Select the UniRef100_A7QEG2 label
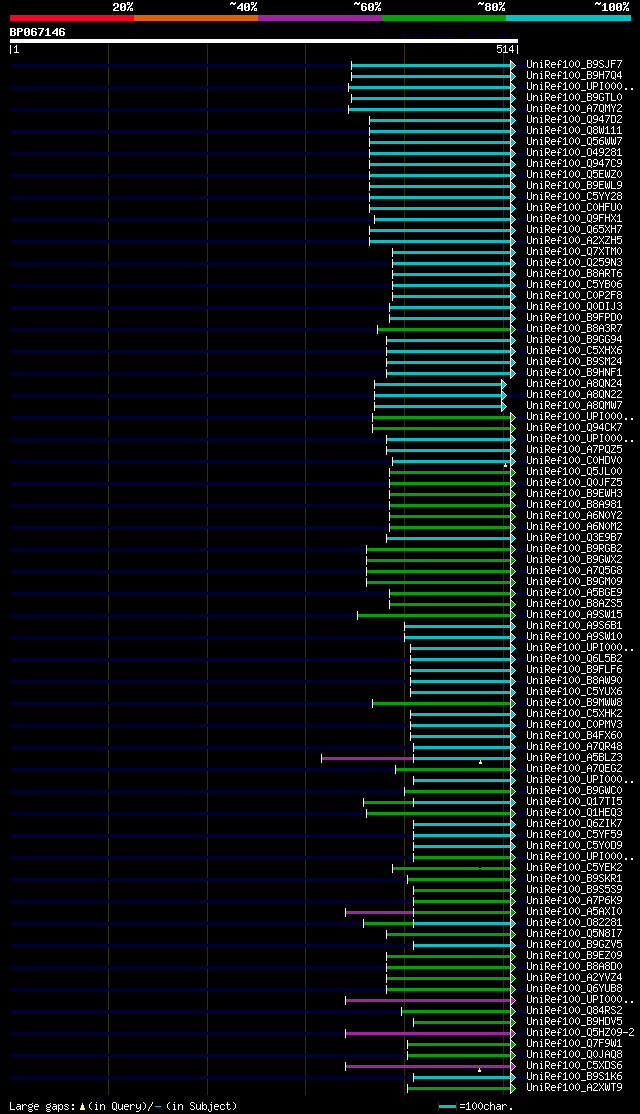Image resolution: width=640 pixels, height=1114 pixels. 575,769
